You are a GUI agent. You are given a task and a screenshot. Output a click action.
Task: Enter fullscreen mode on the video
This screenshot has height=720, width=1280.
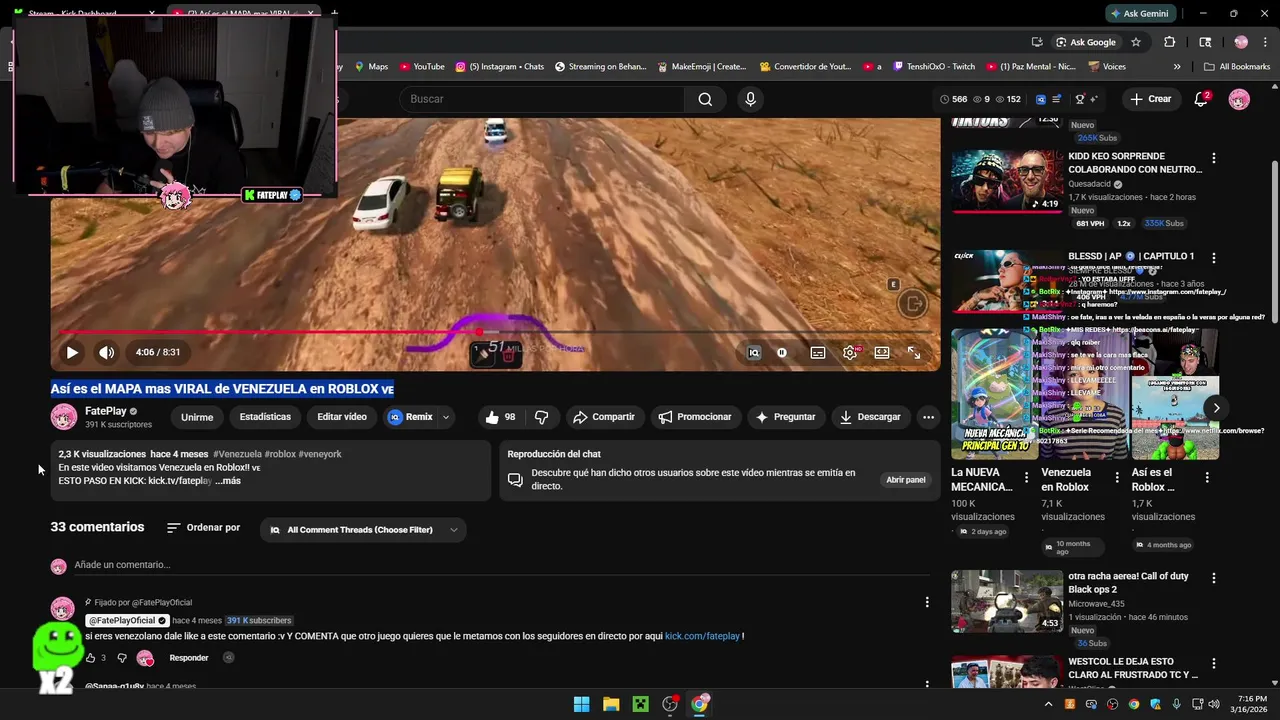point(914,352)
